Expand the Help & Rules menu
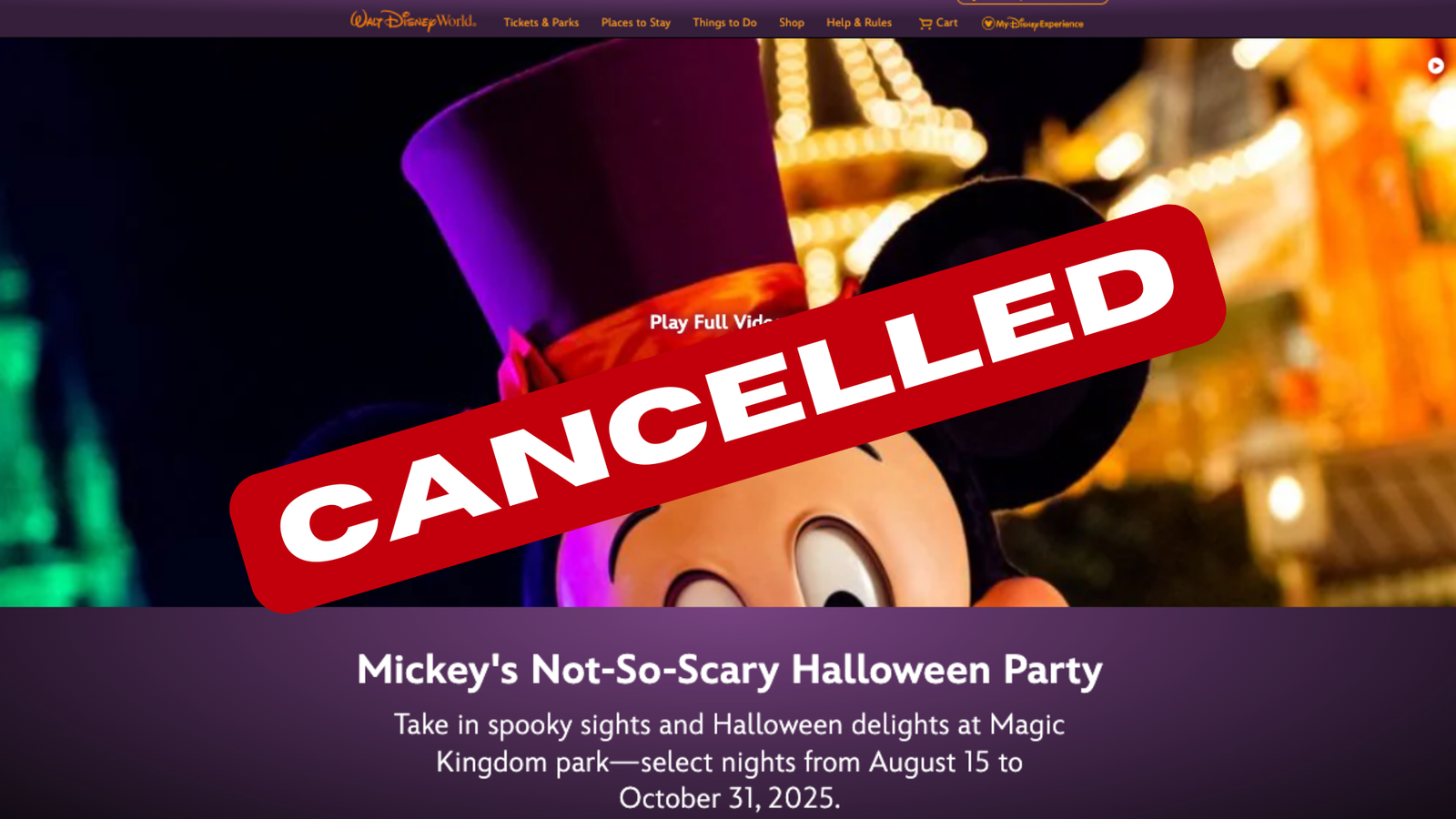This screenshot has height=819, width=1456. pos(859,23)
